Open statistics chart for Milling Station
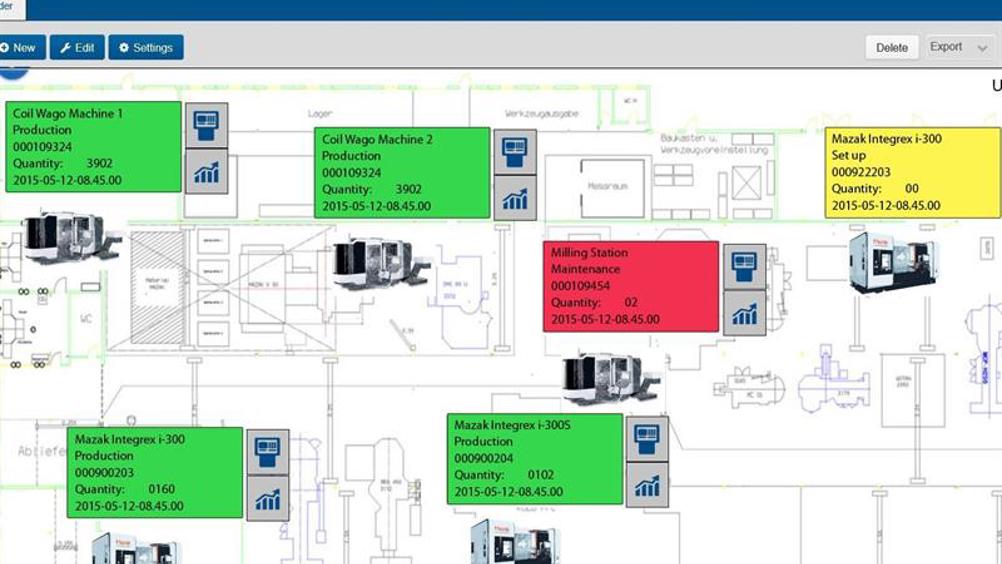Viewport: 1002px width, 564px height. 744,313
